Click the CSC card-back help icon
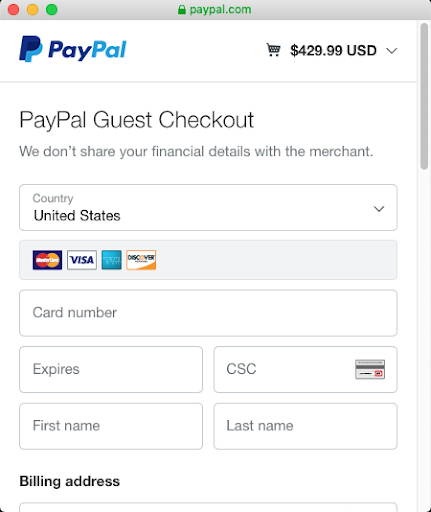This screenshot has width=431, height=512. pos(370,369)
